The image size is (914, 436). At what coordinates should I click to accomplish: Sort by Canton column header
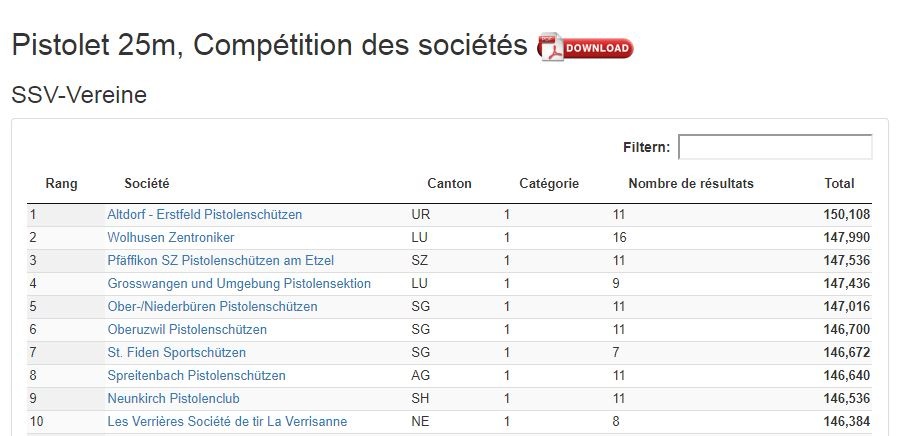(x=449, y=184)
